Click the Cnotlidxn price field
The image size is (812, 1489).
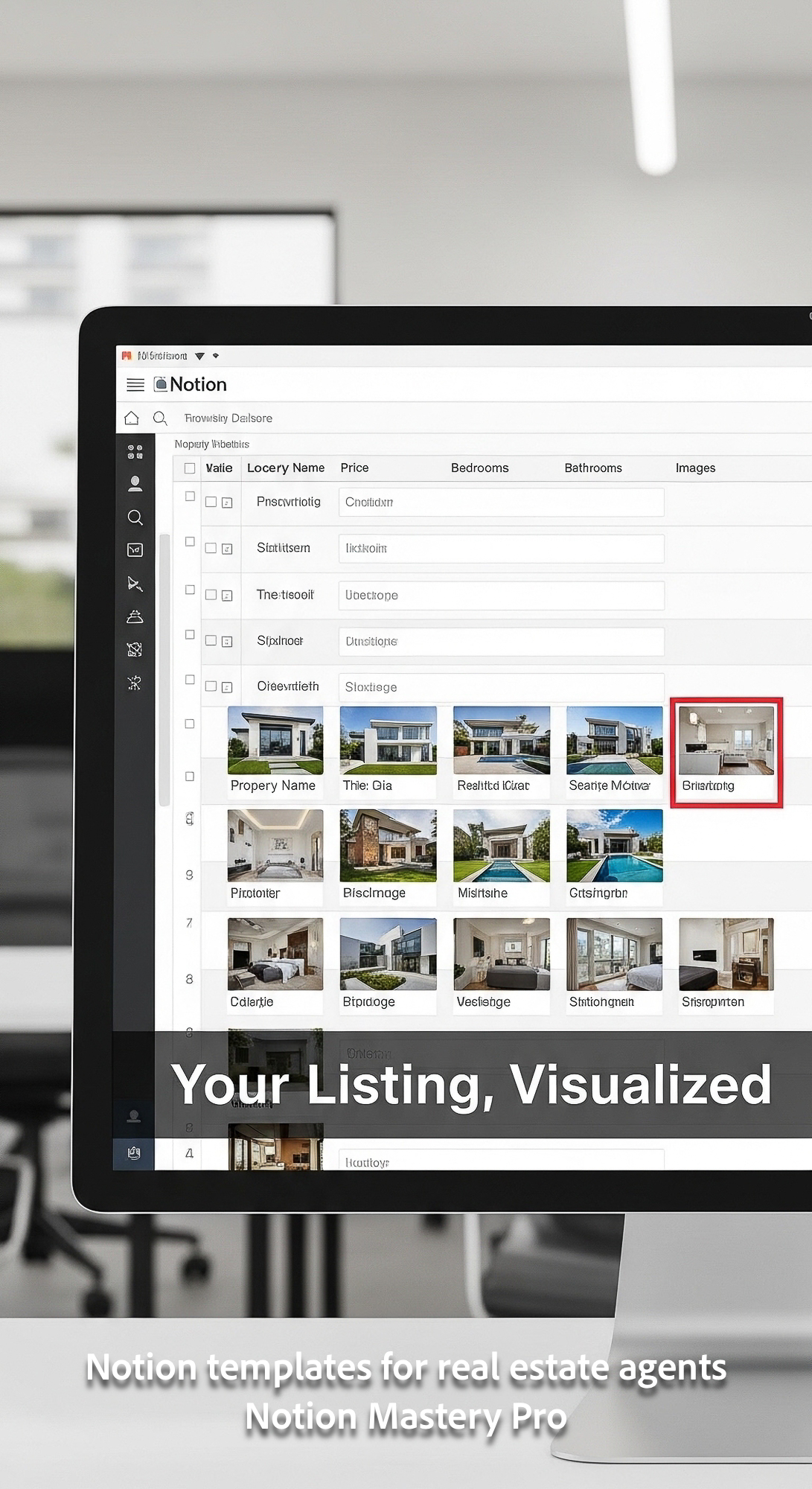pyautogui.click(x=501, y=503)
